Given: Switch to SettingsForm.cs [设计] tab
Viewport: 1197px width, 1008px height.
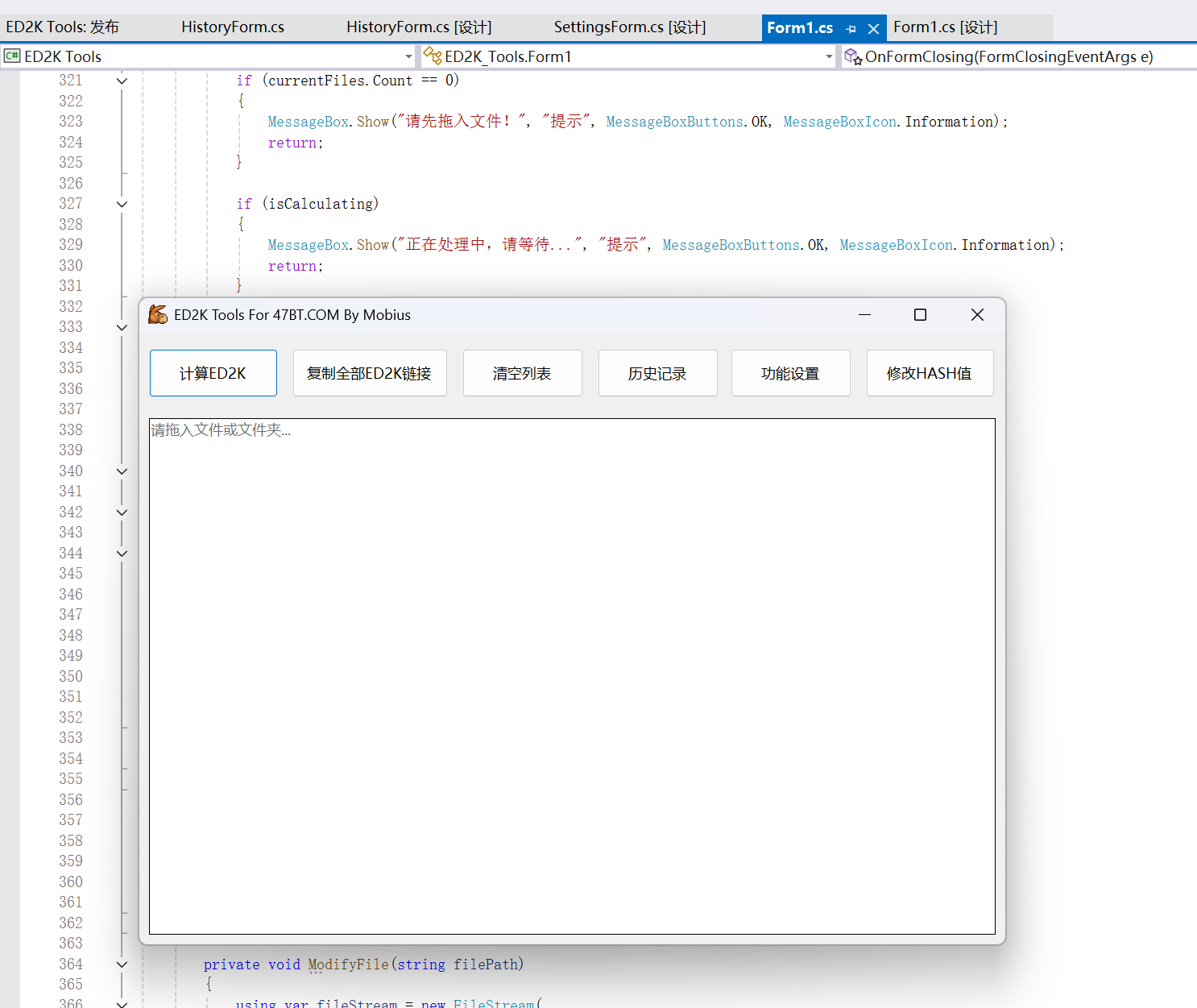Looking at the screenshot, I should click(x=629, y=27).
